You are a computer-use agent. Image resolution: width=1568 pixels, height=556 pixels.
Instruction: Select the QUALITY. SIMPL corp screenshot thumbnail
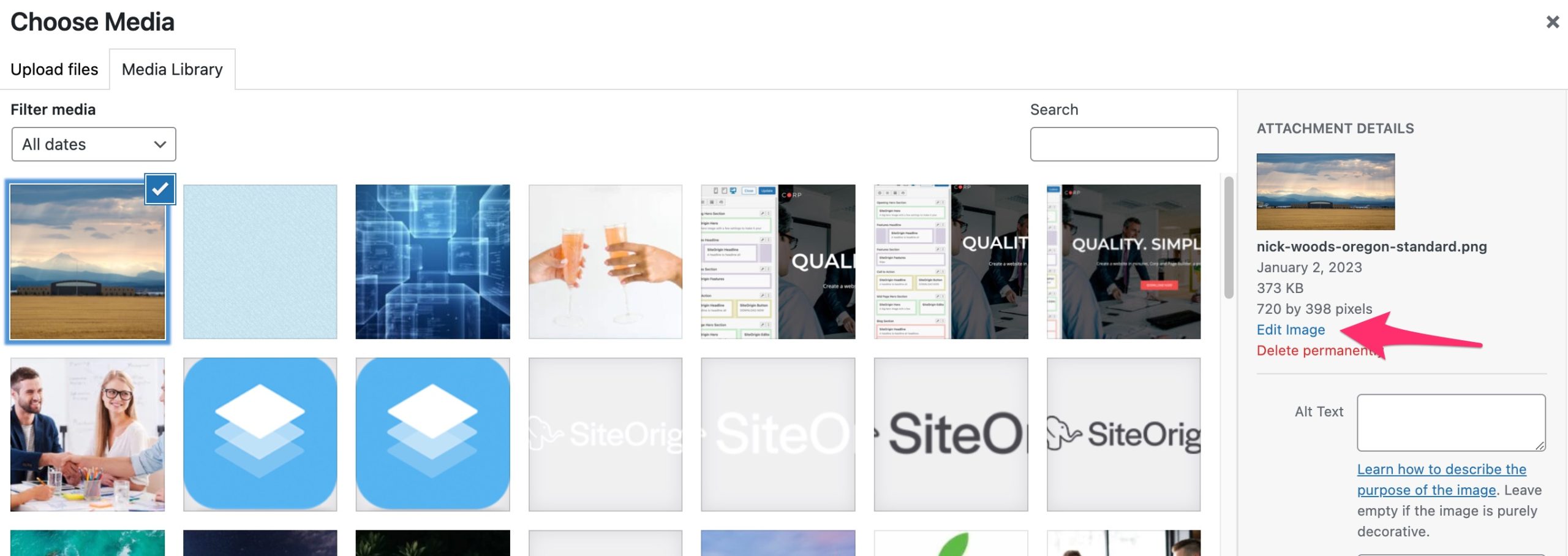1124,262
